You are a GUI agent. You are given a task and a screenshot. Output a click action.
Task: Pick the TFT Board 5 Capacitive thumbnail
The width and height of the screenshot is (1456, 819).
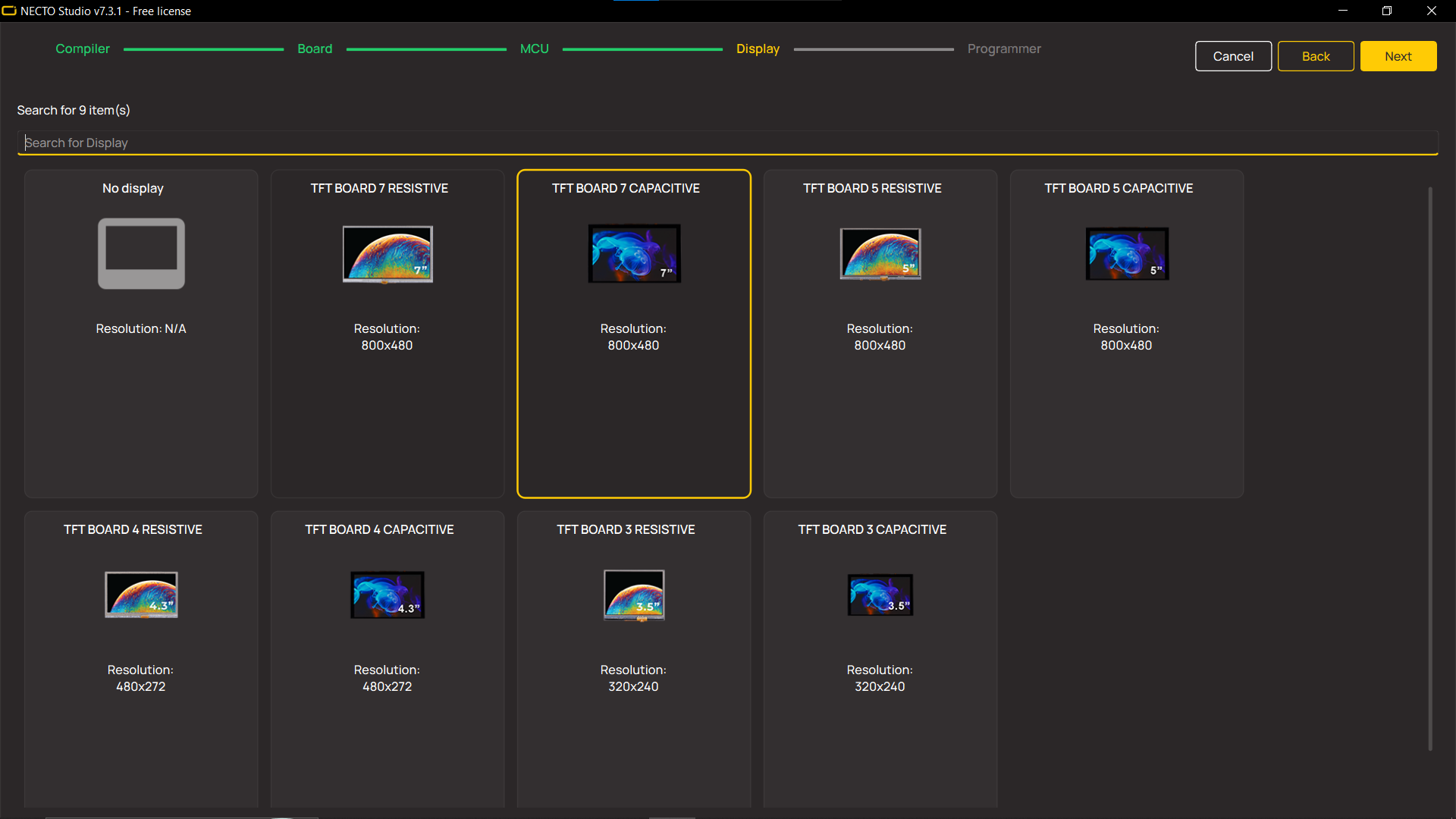[1127, 253]
